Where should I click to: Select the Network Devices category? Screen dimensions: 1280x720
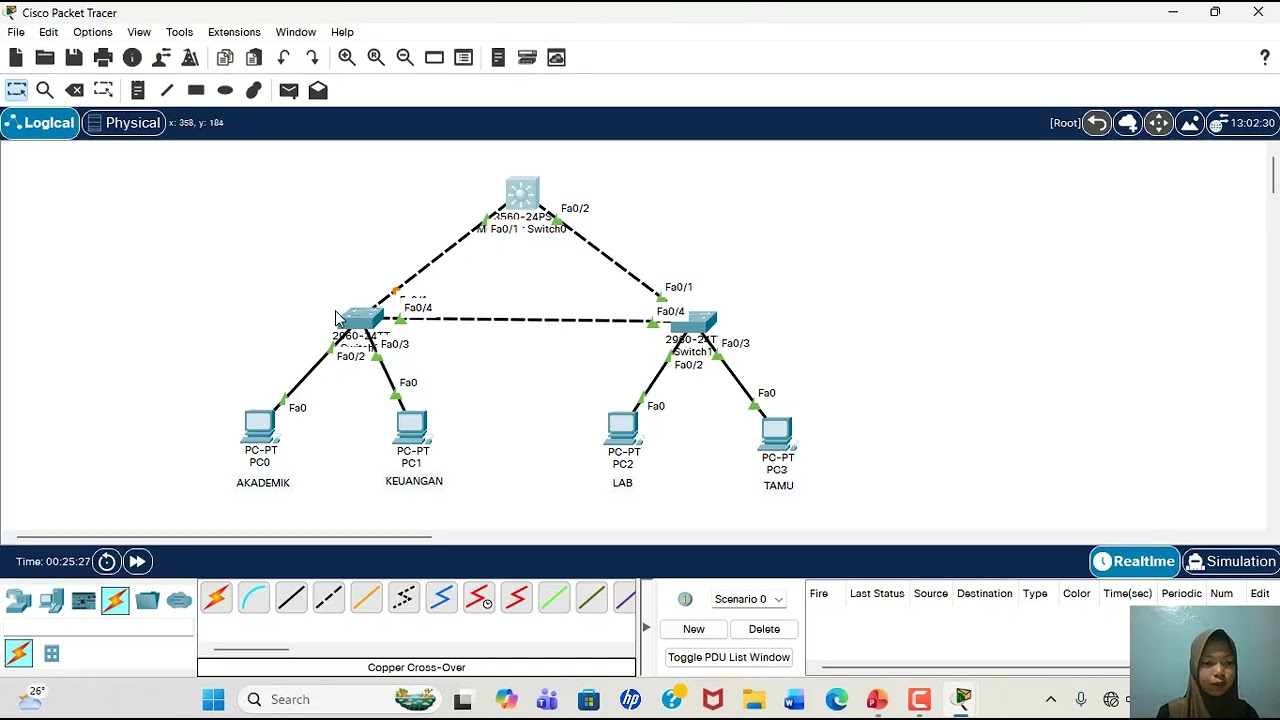19,601
